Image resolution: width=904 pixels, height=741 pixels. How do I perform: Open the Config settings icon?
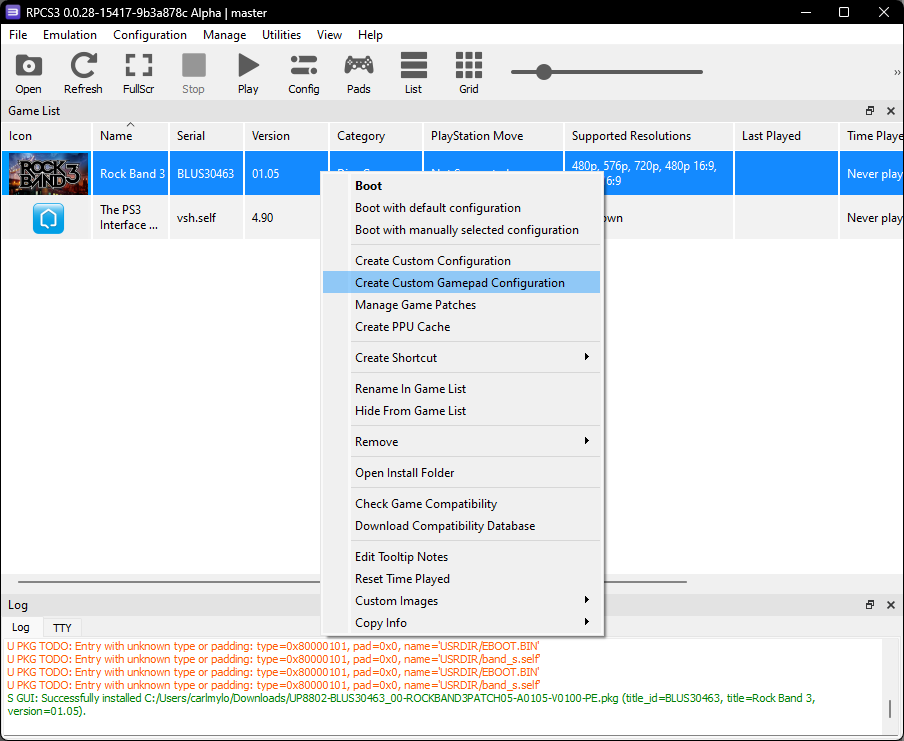click(x=303, y=73)
